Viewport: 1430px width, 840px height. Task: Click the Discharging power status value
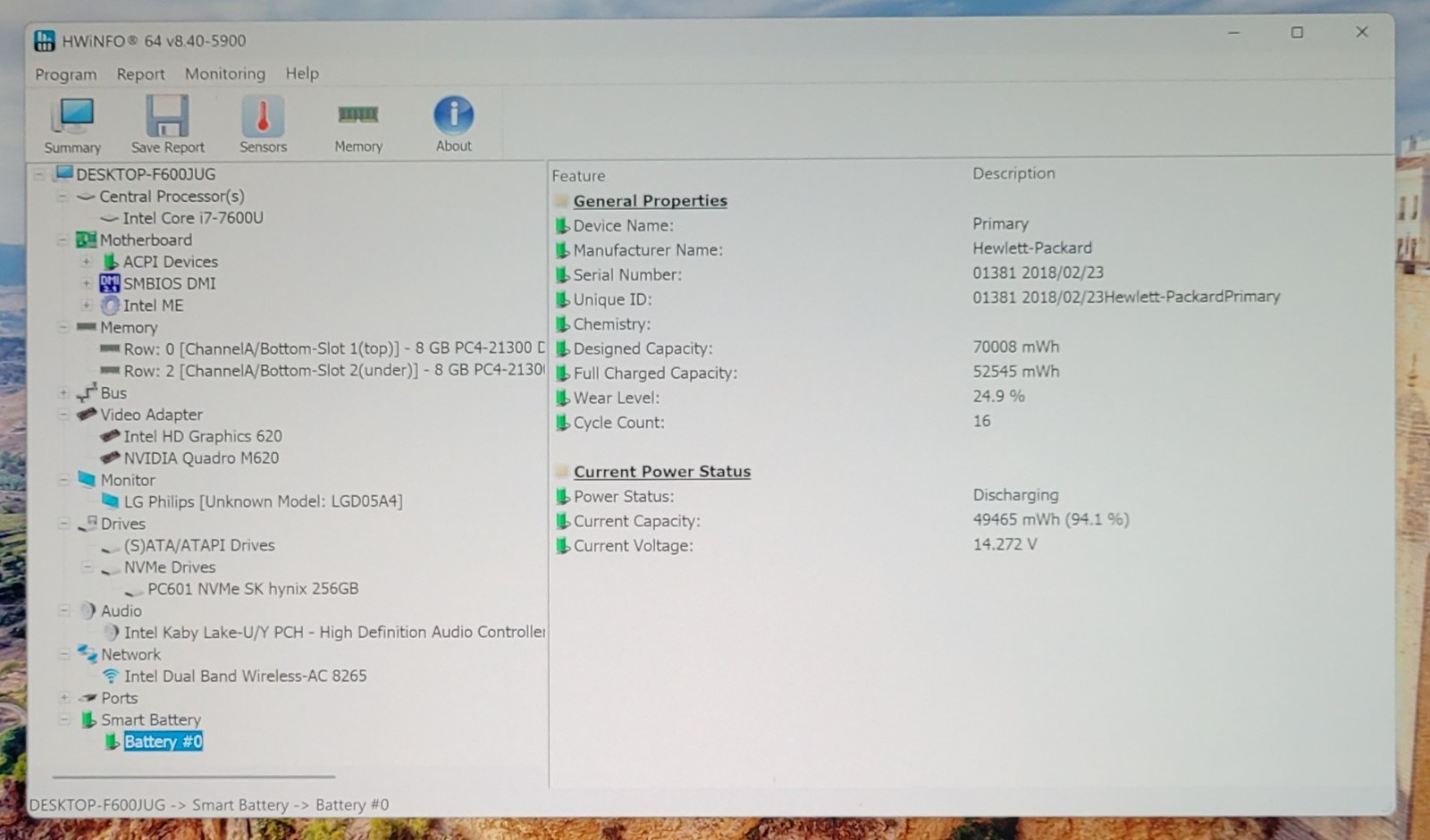point(1016,495)
